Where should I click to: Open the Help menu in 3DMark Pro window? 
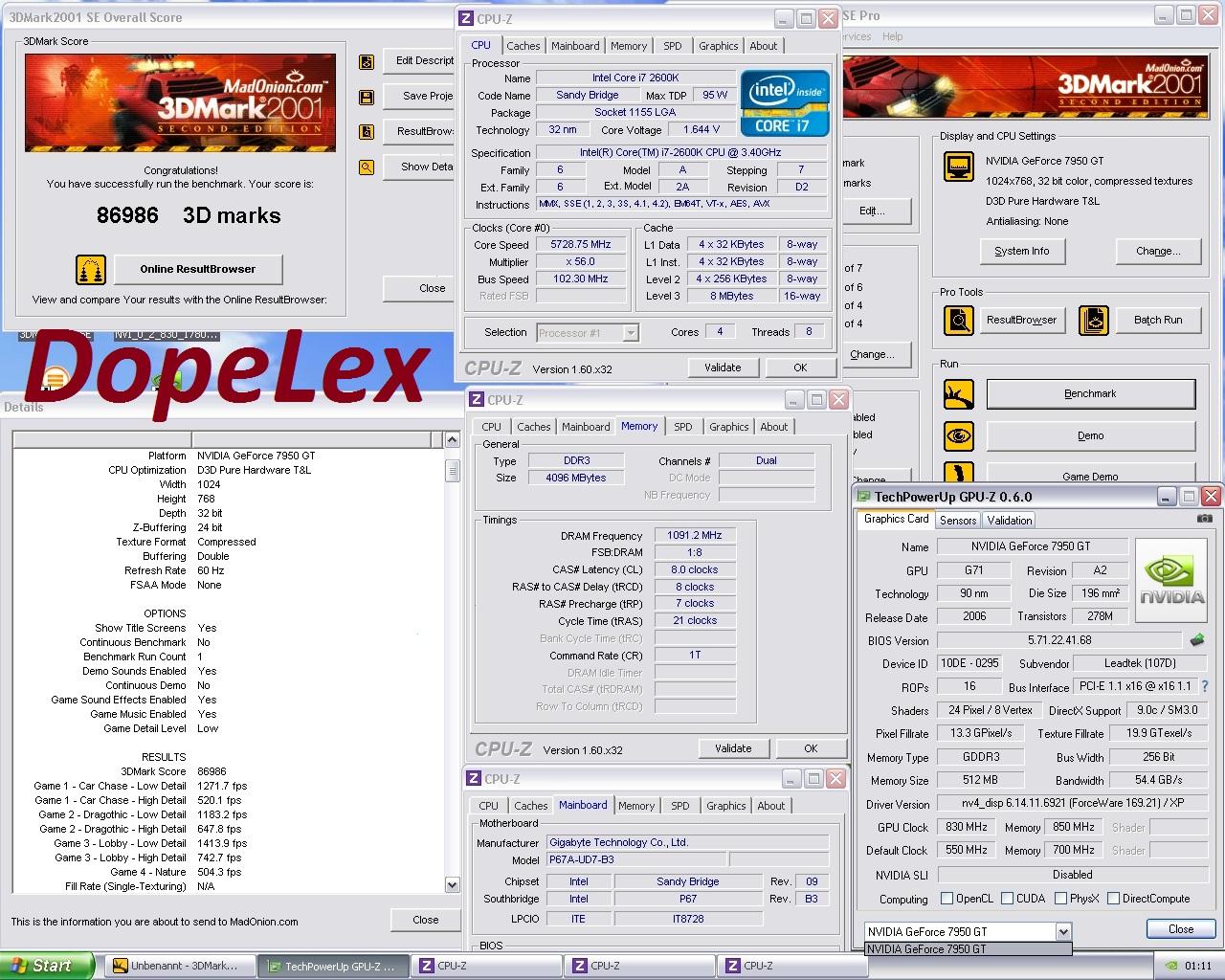click(892, 36)
